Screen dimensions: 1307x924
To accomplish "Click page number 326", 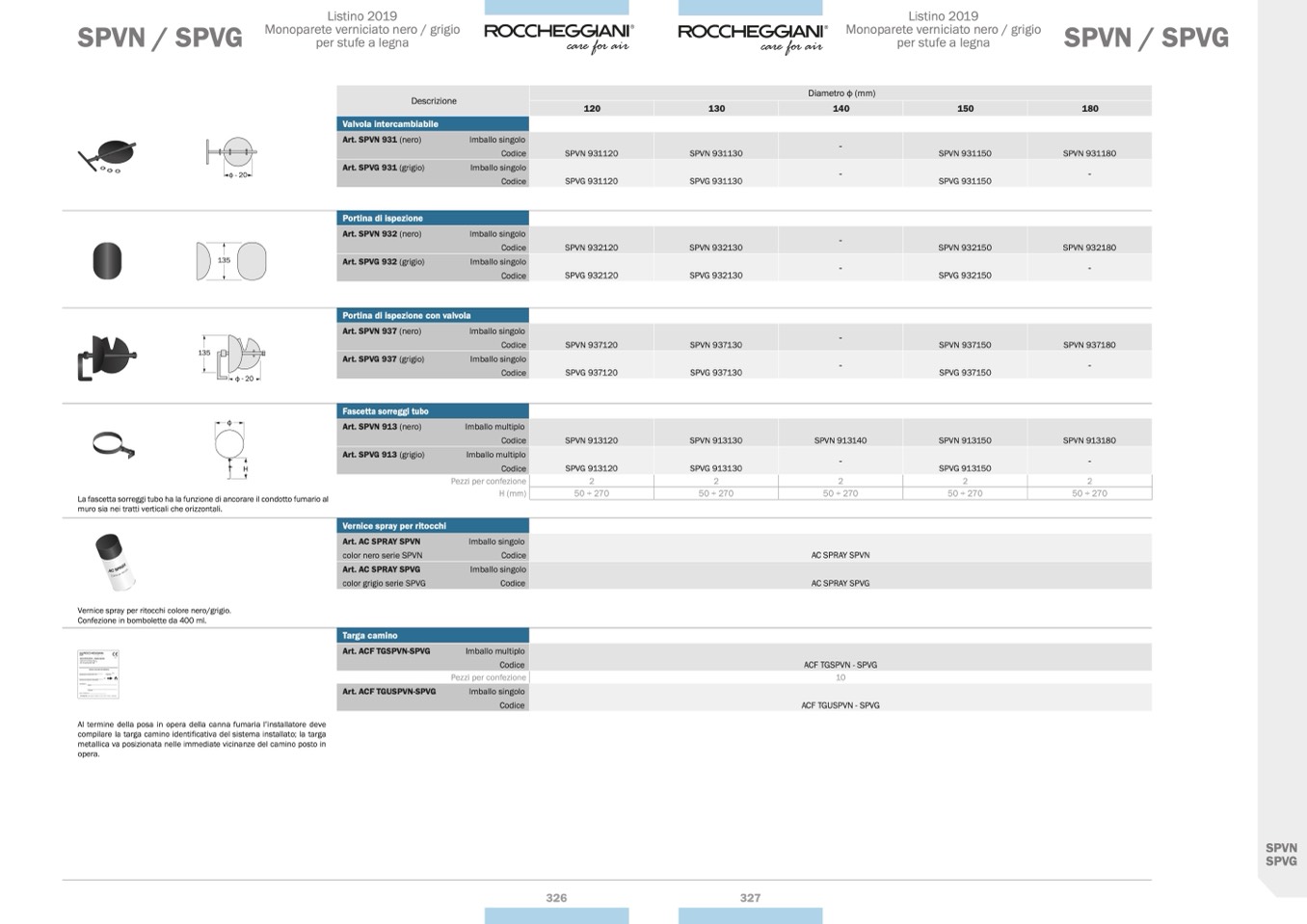I will click(x=556, y=898).
